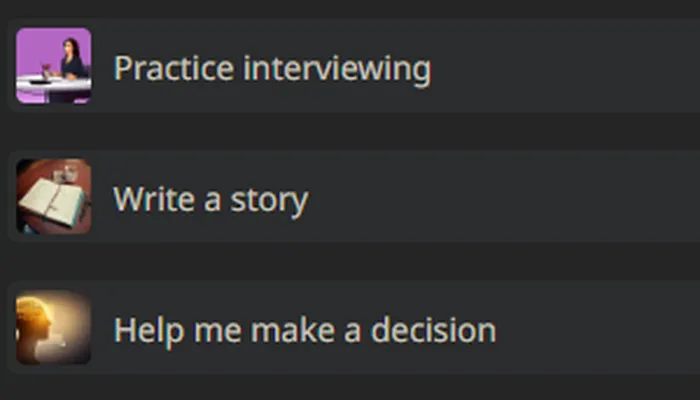Image resolution: width=700 pixels, height=400 pixels.
Task: Select the open notebook and pen image
Action: [53, 197]
